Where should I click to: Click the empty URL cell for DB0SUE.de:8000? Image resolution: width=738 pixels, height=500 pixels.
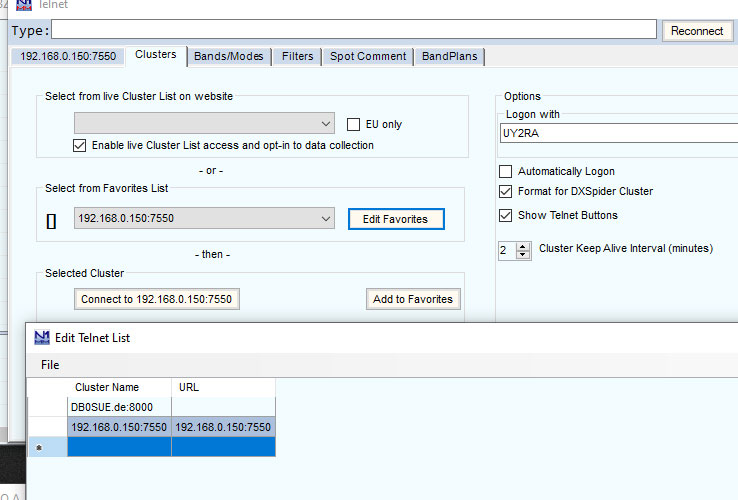coord(224,407)
